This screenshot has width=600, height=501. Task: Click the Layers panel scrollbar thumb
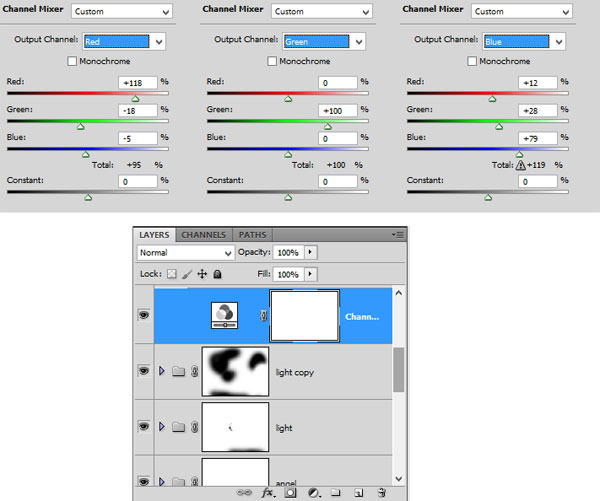398,369
